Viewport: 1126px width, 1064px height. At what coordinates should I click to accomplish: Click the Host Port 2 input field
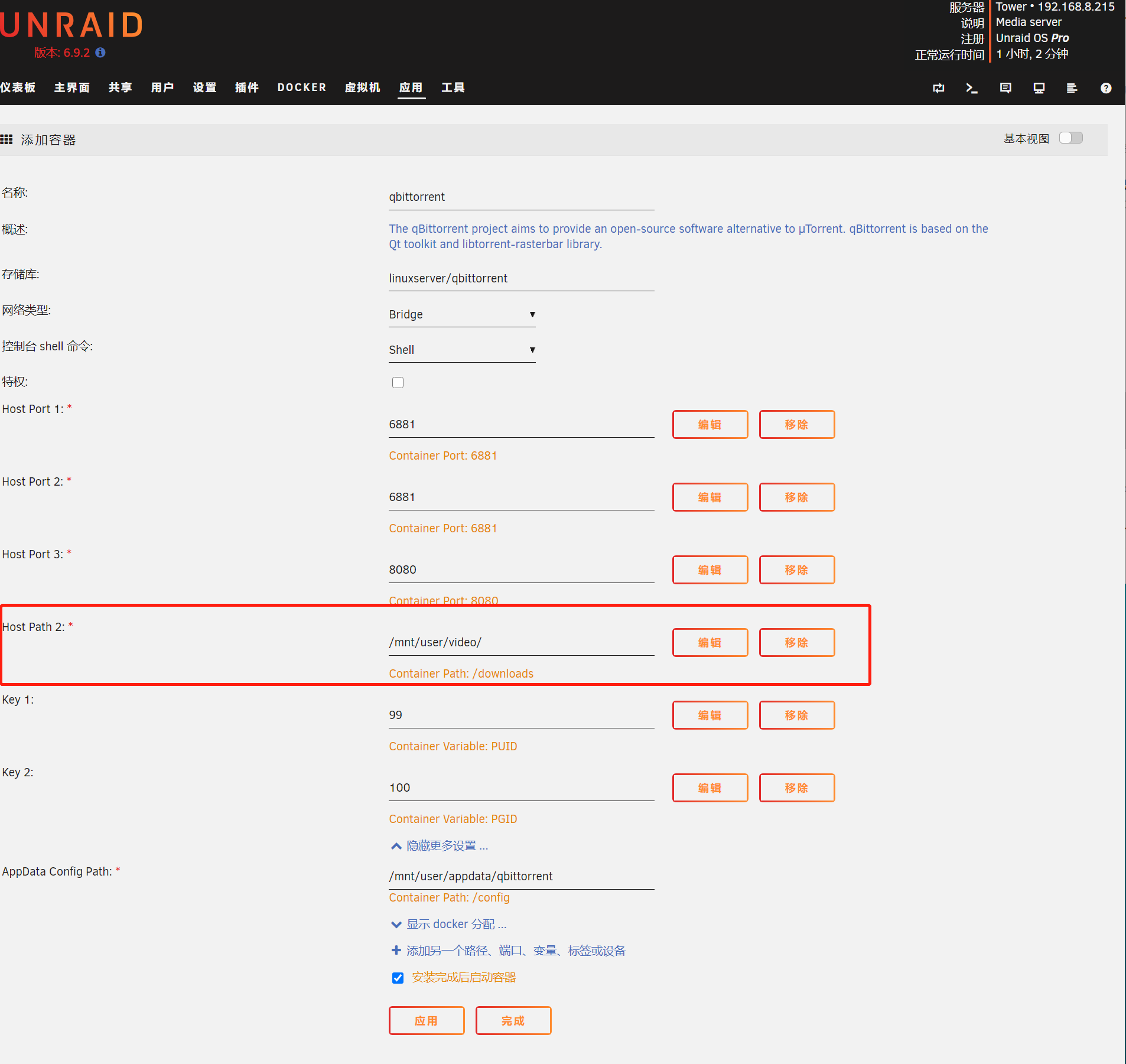coord(521,497)
